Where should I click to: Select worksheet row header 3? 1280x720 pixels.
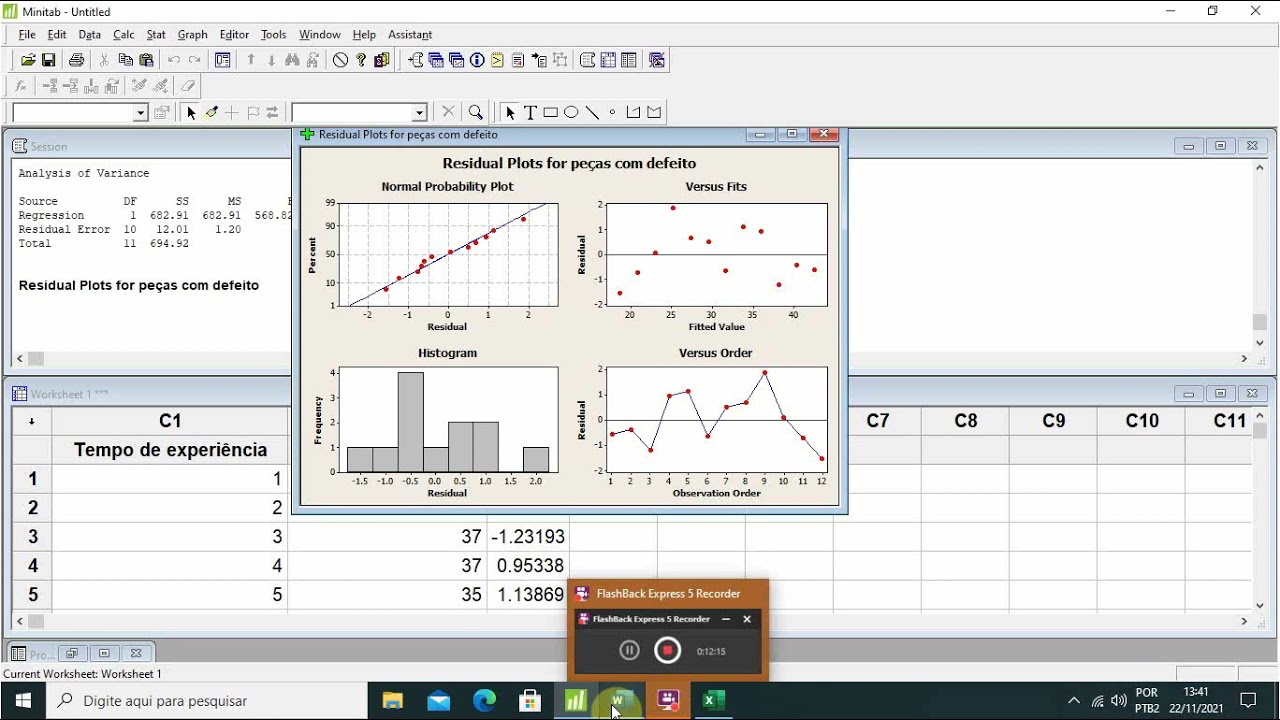32,537
